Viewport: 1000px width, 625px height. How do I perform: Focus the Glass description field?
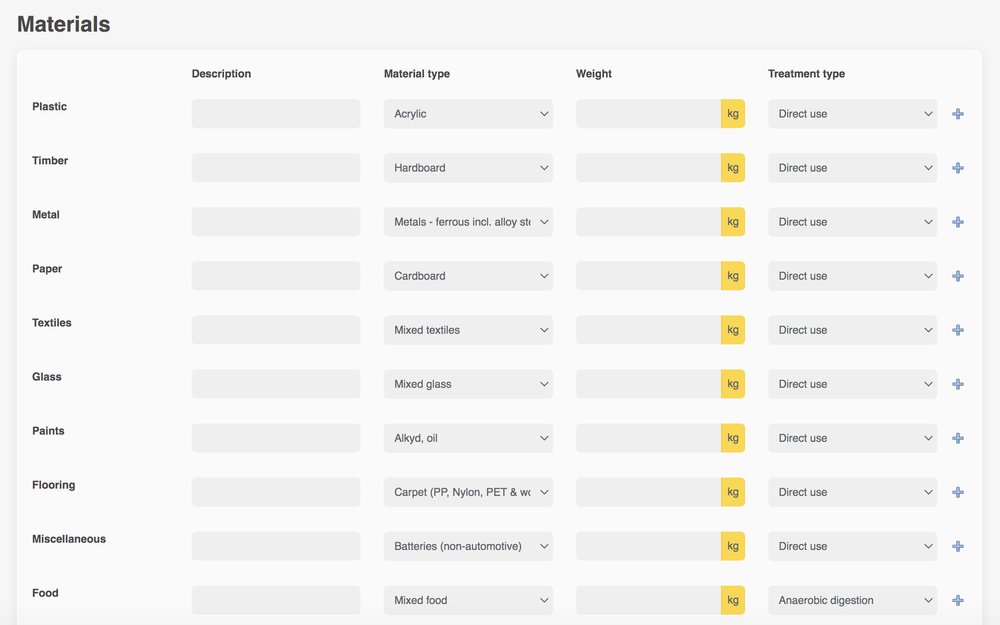(276, 384)
